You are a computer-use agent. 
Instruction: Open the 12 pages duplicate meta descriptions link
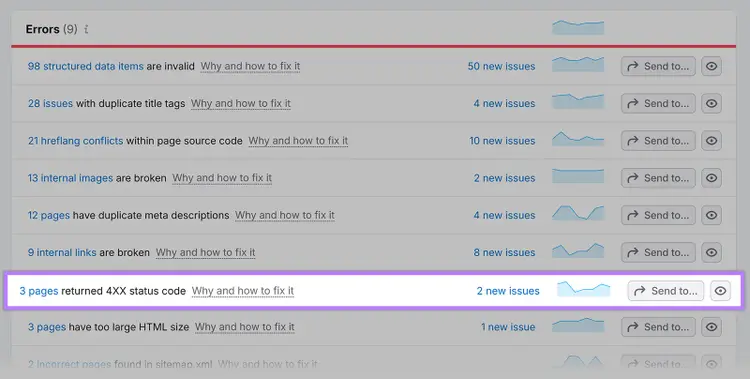(49, 215)
